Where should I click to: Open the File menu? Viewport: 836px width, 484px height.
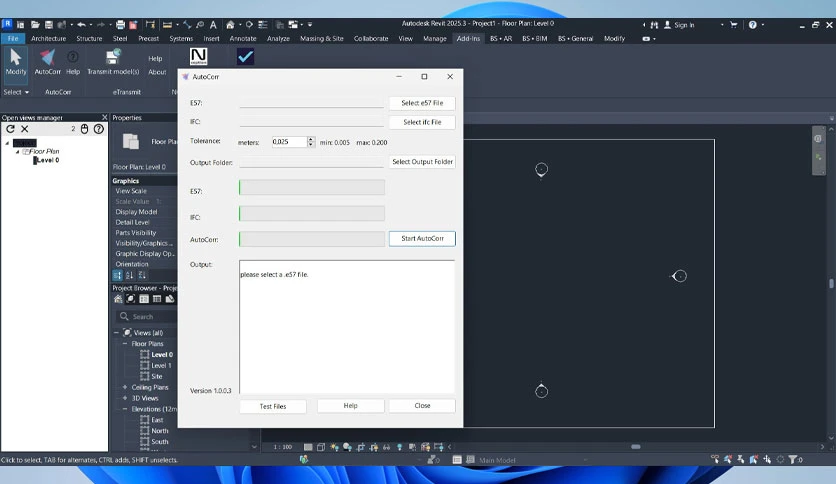tap(13, 38)
